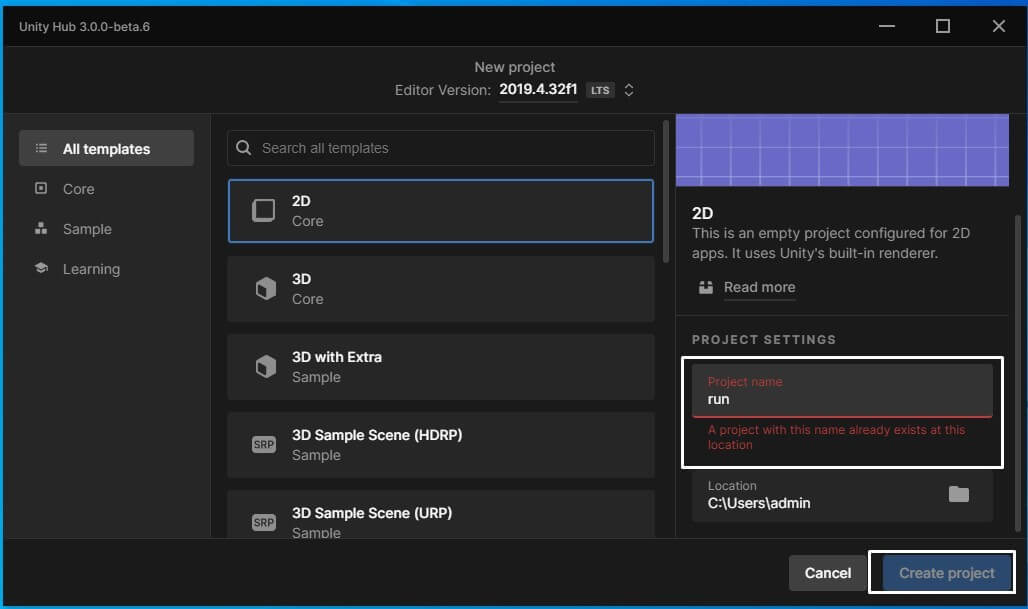This screenshot has height=609, width=1028.
Task: Click the name already exists error message
Action: [836, 437]
